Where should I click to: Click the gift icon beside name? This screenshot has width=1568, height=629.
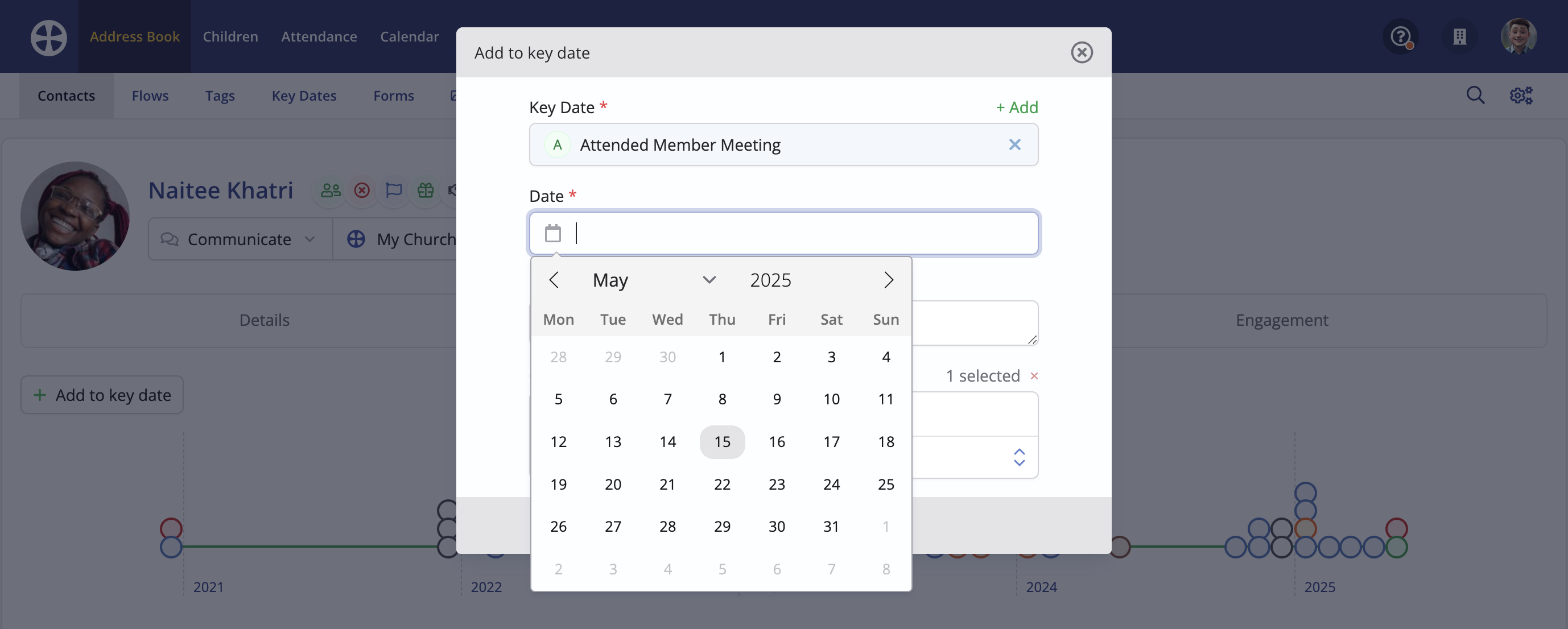pyautogui.click(x=426, y=191)
